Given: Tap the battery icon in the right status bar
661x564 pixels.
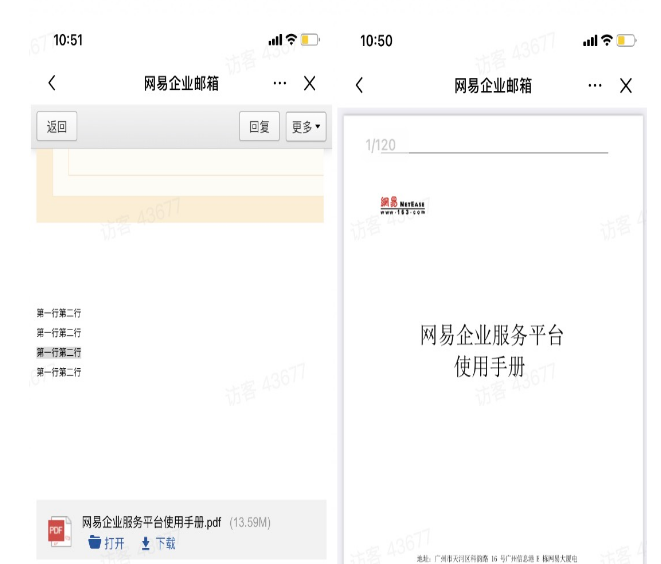Looking at the screenshot, I should [x=626, y=40].
